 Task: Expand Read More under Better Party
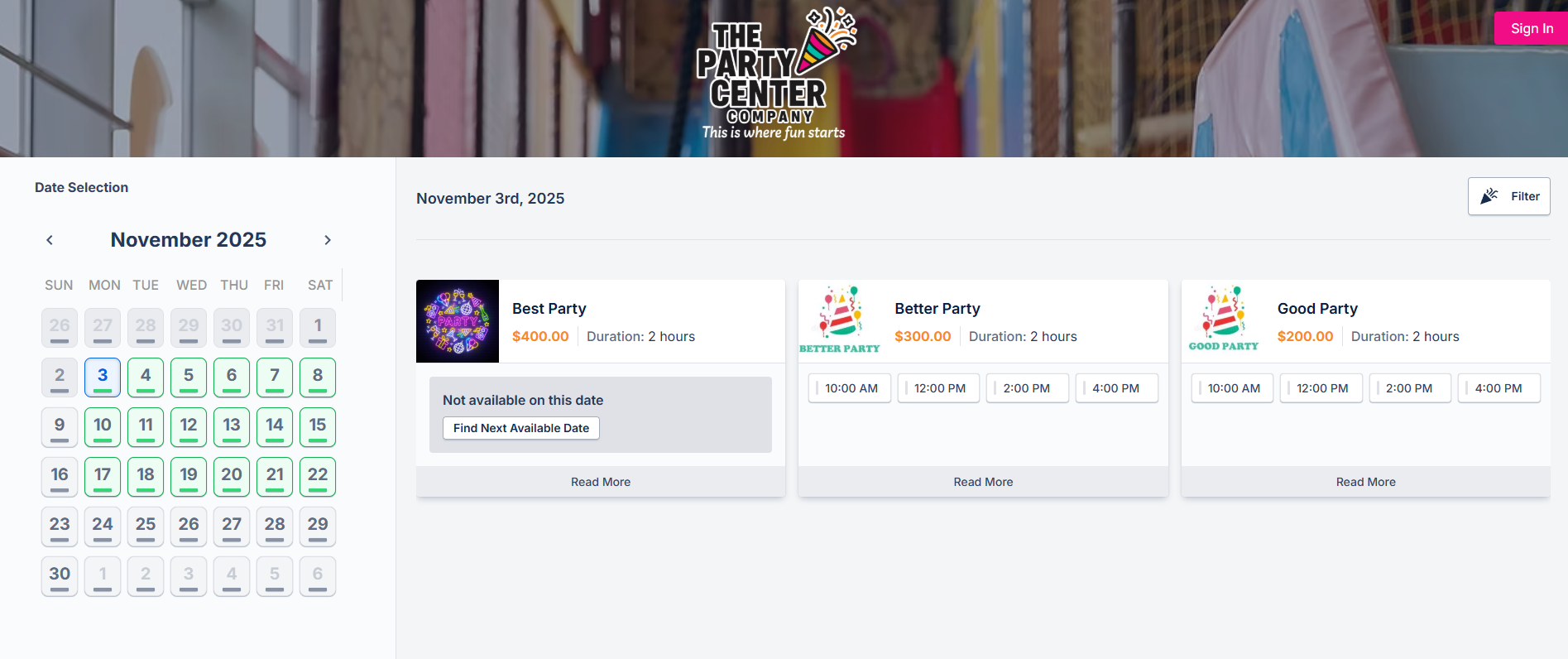click(x=983, y=482)
